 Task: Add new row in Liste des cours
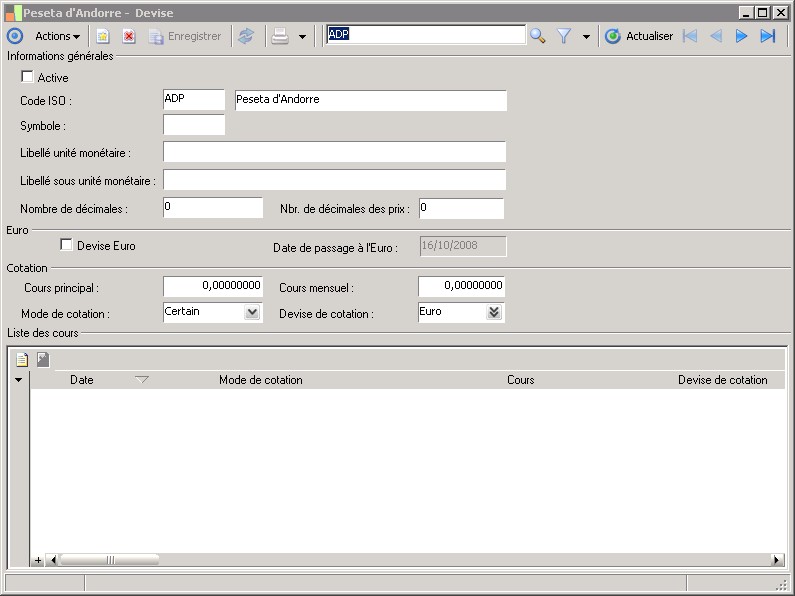(22, 360)
